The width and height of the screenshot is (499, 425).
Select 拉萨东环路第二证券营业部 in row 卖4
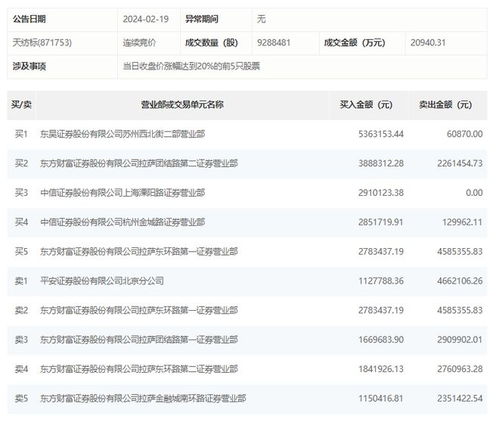[x=139, y=369]
